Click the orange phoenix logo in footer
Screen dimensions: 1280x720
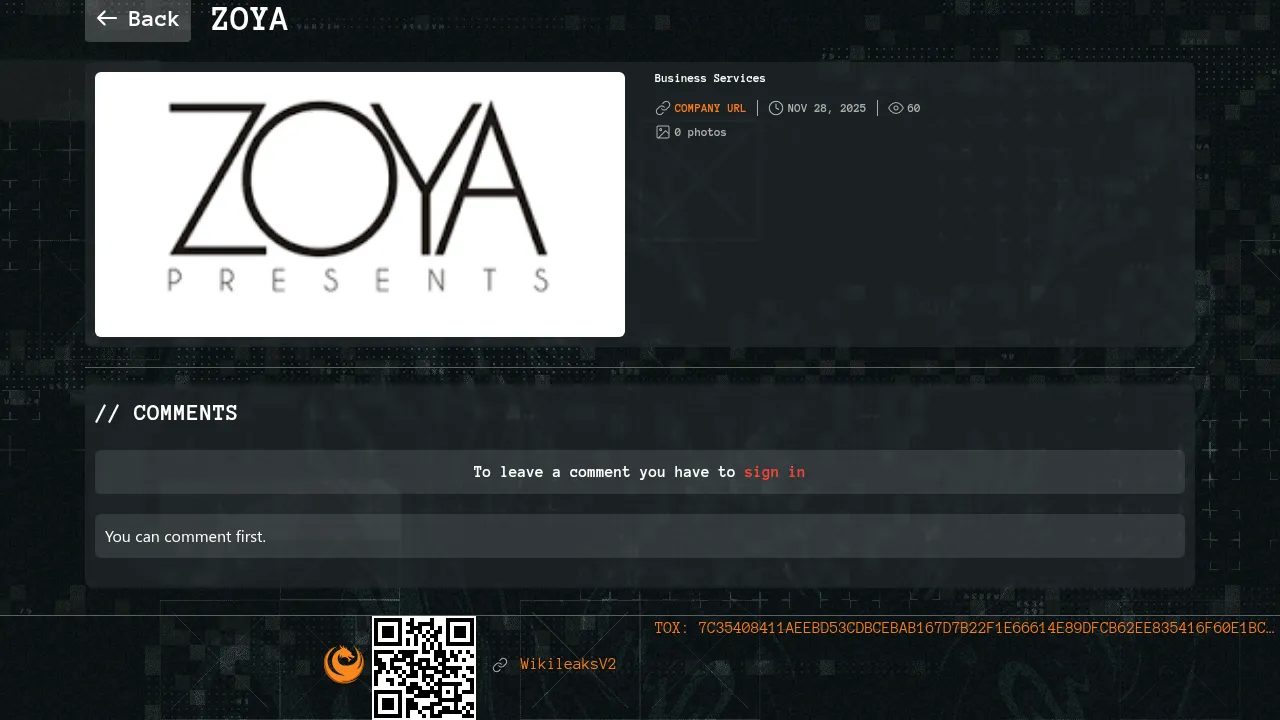click(343, 664)
